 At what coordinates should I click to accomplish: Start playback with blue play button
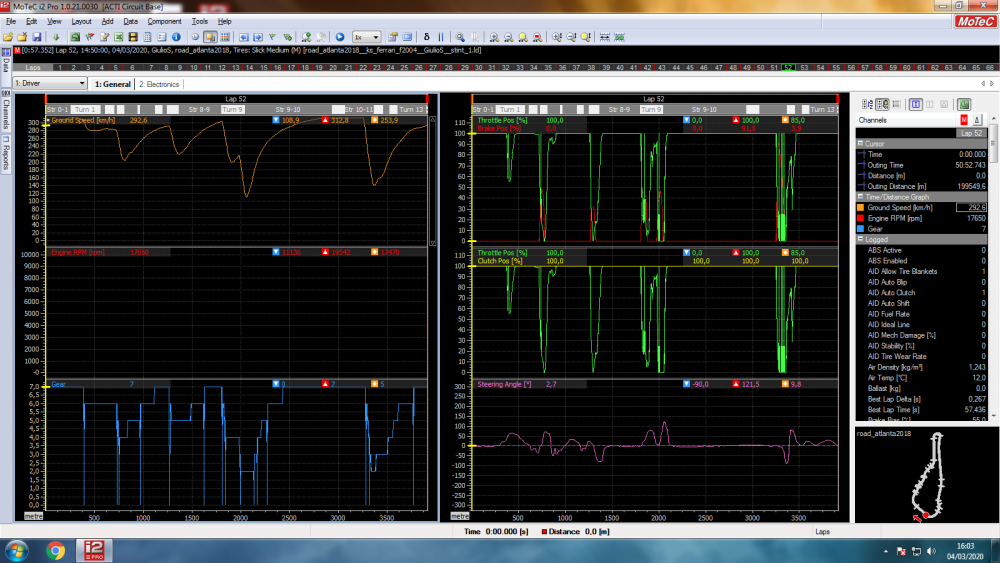340,37
